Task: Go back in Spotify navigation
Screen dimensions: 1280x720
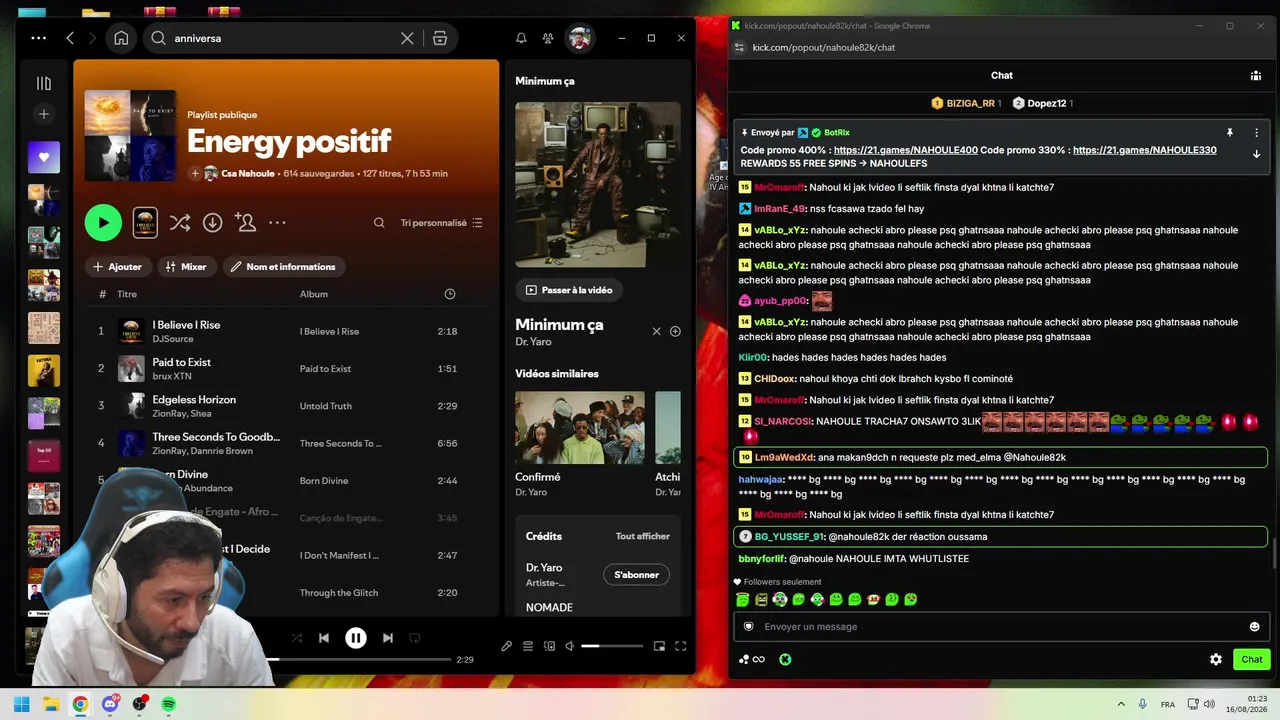Action: [x=70, y=38]
